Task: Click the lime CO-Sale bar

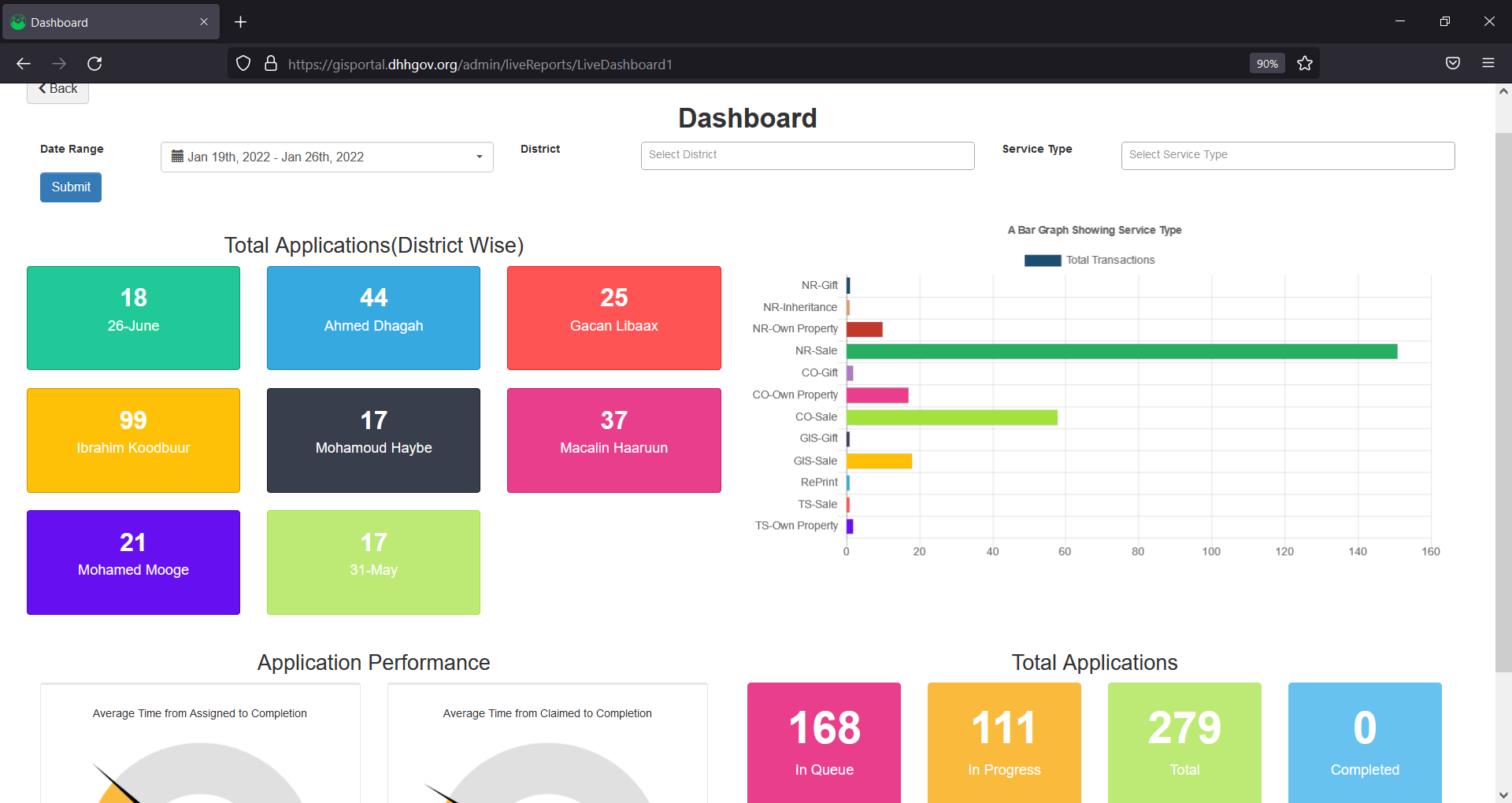Action: click(x=952, y=417)
